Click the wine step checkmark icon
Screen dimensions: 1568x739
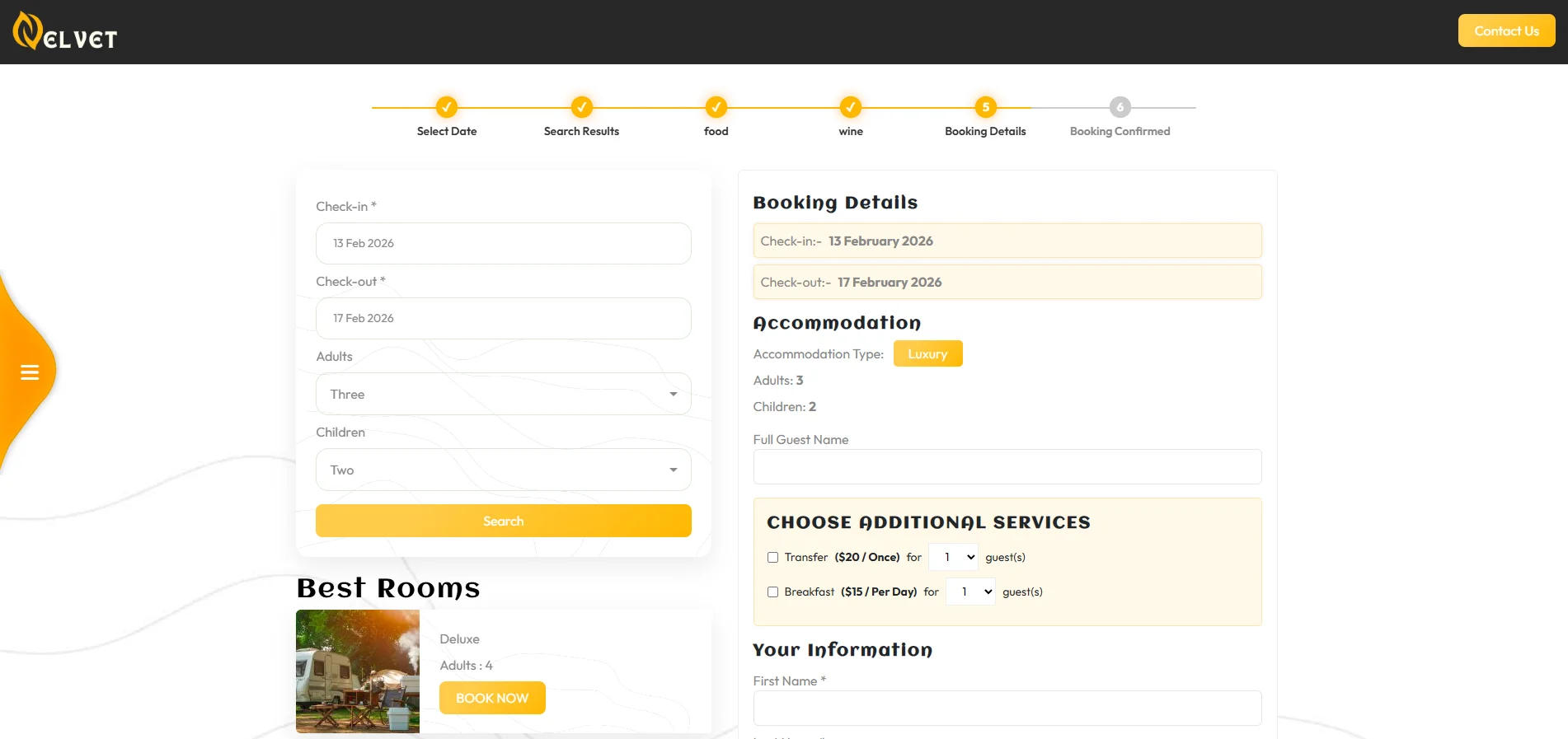850,107
